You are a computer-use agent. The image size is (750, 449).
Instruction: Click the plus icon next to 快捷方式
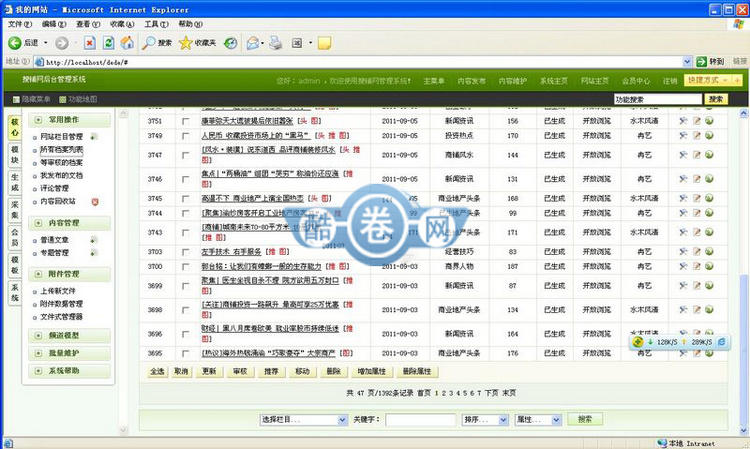click(x=737, y=80)
